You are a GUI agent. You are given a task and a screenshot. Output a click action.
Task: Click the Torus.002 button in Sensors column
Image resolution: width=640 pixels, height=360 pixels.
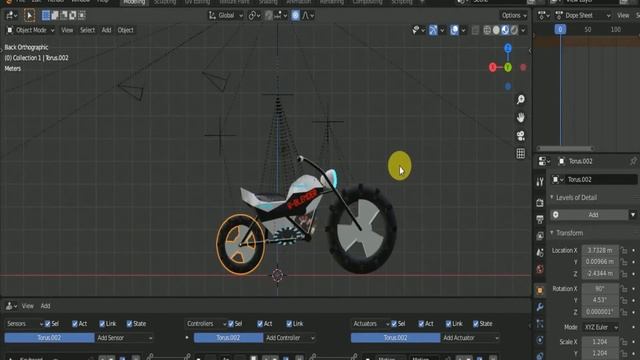pyautogui.click(x=49, y=338)
